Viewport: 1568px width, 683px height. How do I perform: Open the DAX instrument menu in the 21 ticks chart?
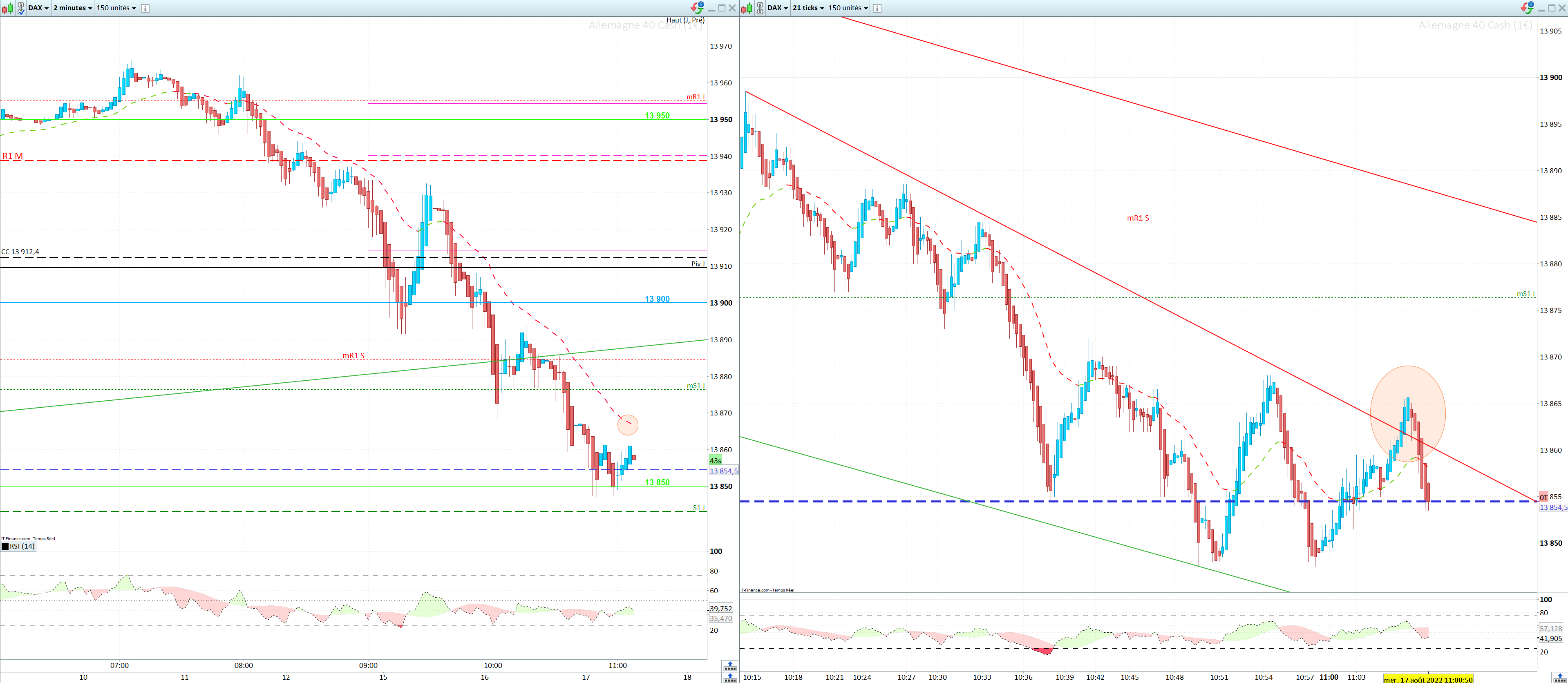point(777,8)
